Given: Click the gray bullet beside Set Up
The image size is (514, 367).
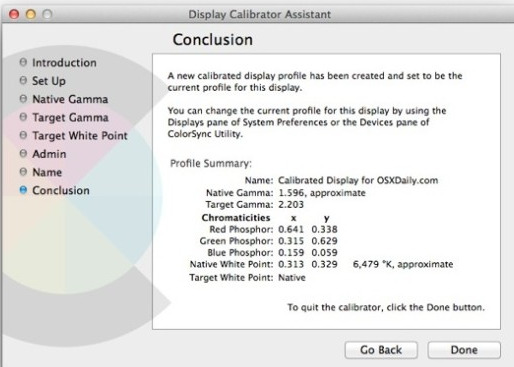Looking at the screenshot, I should (x=23, y=80).
